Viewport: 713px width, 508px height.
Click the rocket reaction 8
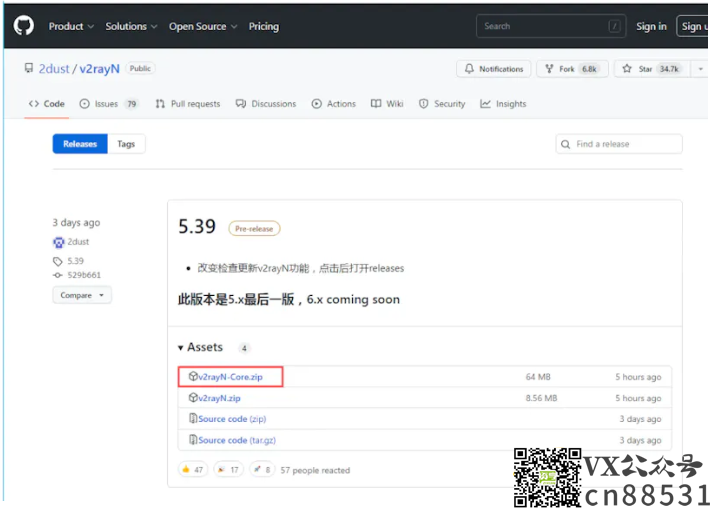pos(262,469)
